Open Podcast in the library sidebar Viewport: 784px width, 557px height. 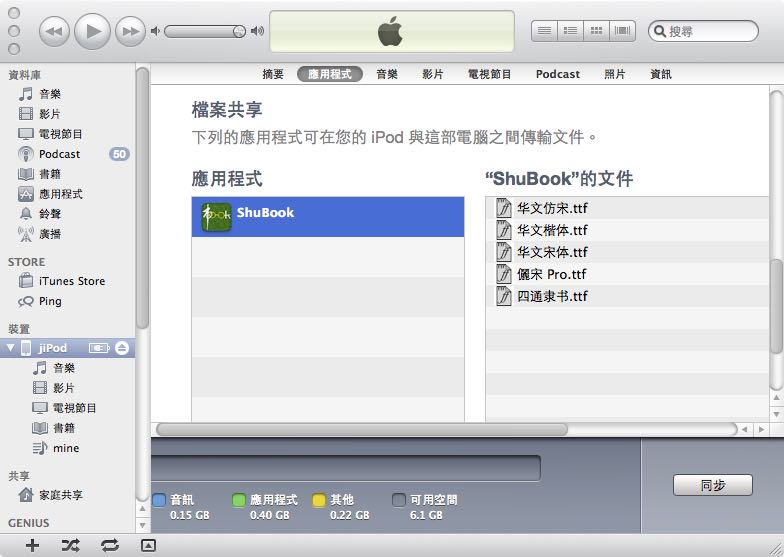point(59,154)
